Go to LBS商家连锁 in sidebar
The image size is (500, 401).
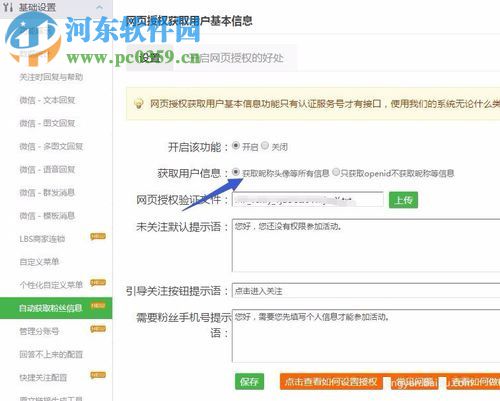42,239
